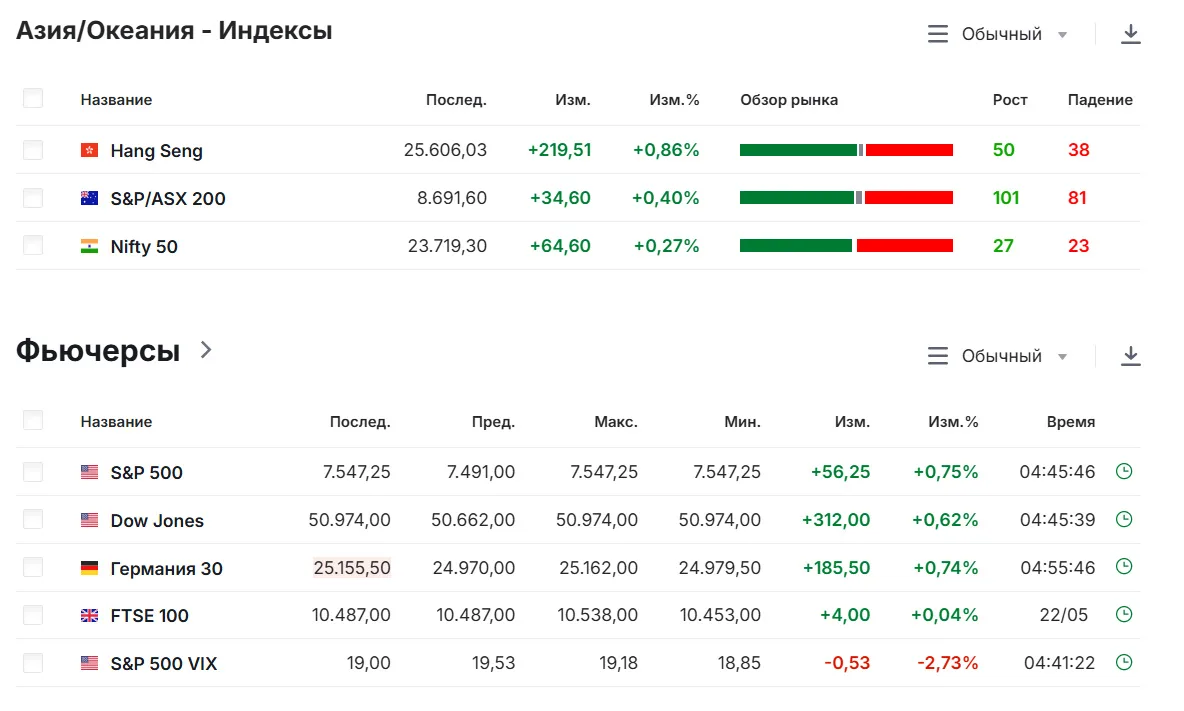Tick the Hang Seng row checkbox
This screenshot has height=711, width=1184.
tap(33, 150)
